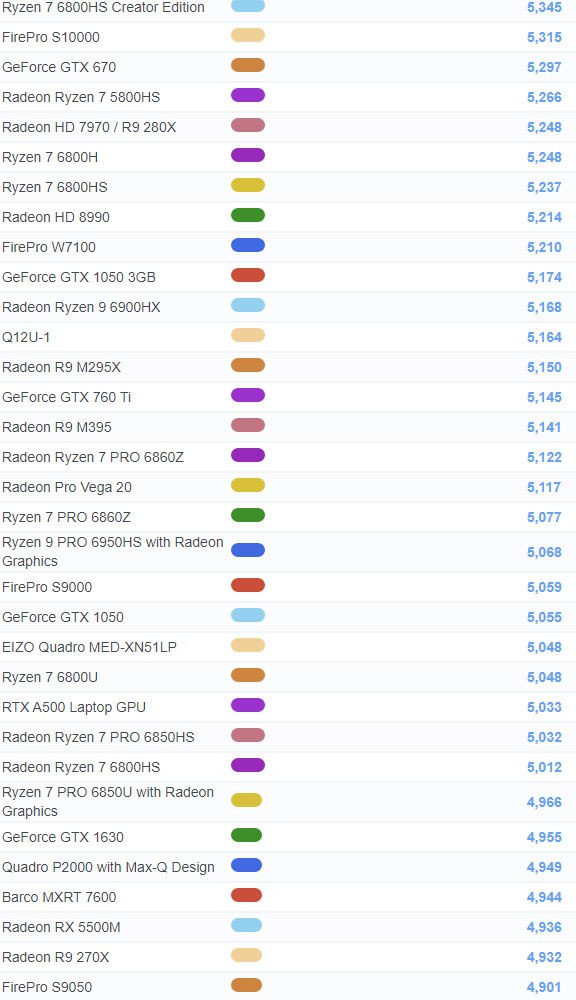This screenshot has height=1000, width=576.
Task: Click the score 5,345
Action: (544, 8)
